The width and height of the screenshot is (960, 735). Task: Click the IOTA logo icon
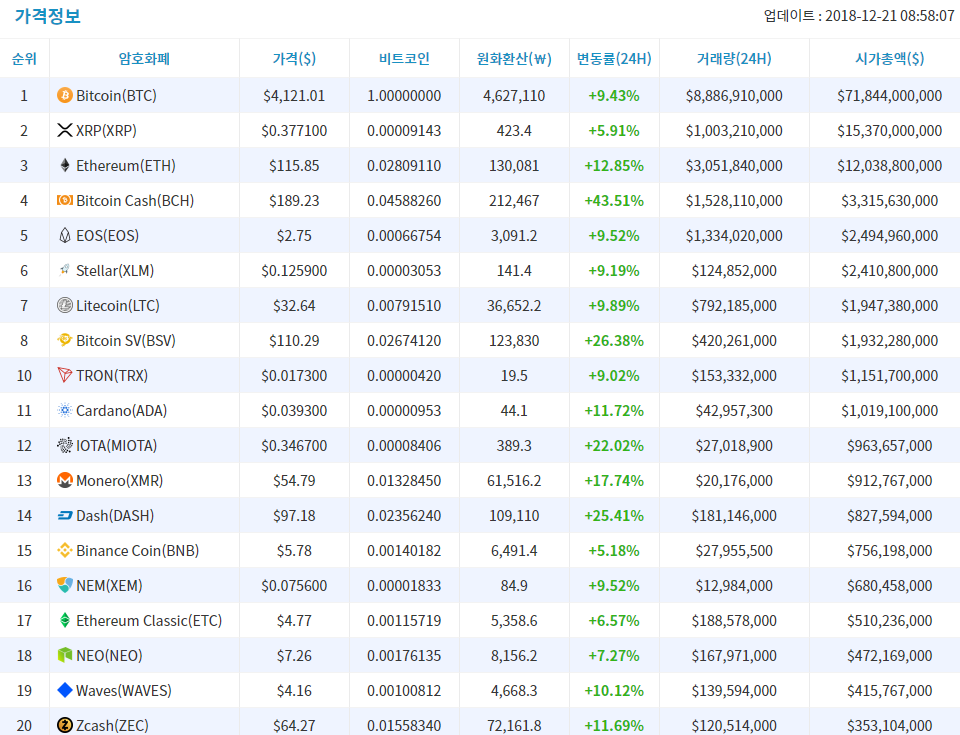(64, 445)
